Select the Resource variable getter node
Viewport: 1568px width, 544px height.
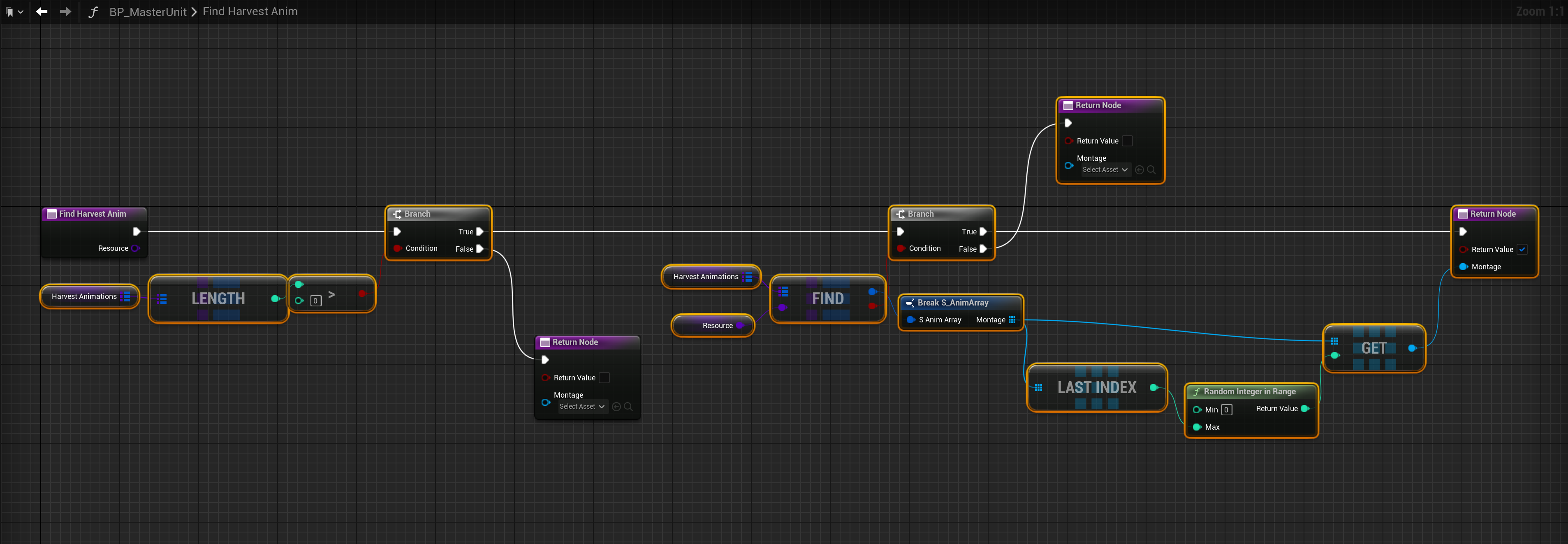(x=713, y=326)
